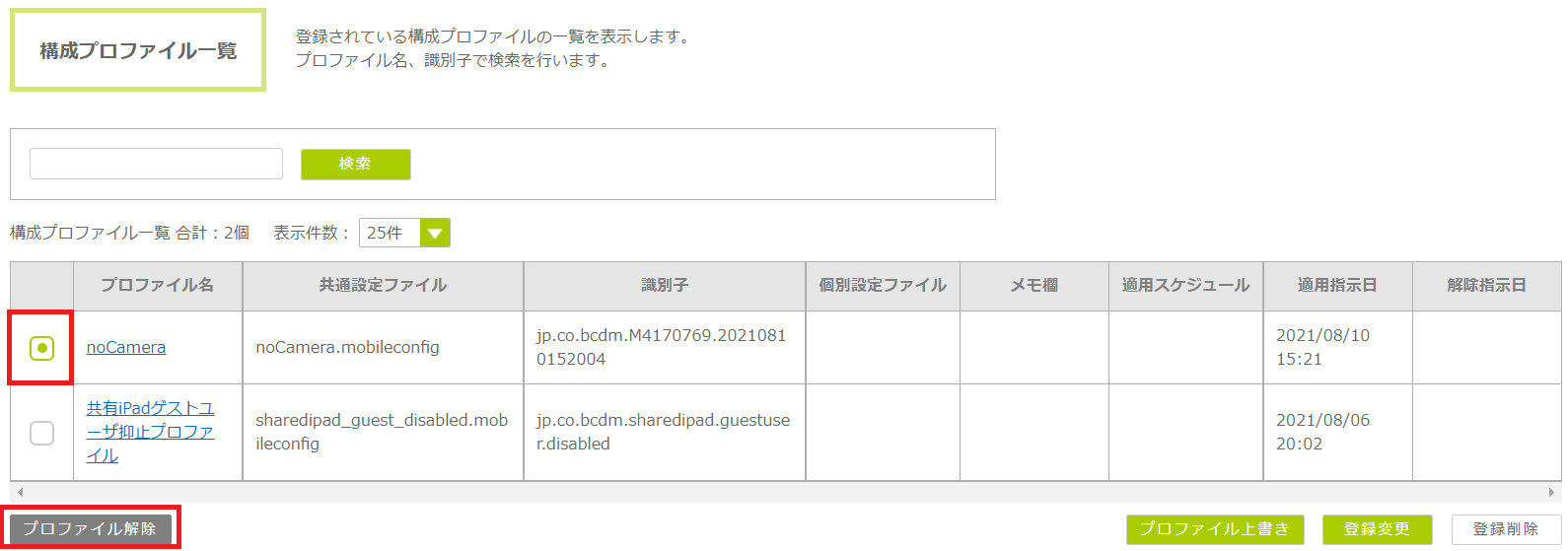Open the 表示件数 25件 dropdown
The height and width of the screenshot is (551, 1568).
[x=391, y=233]
